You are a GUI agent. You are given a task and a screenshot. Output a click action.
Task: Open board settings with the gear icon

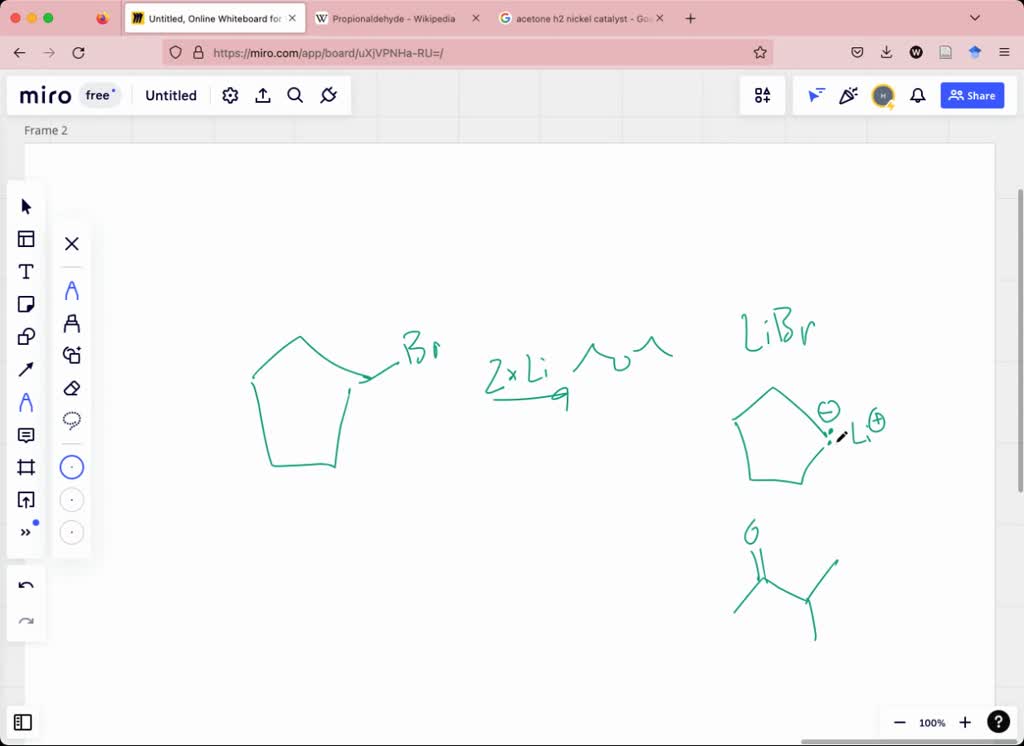pyautogui.click(x=230, y=95)
